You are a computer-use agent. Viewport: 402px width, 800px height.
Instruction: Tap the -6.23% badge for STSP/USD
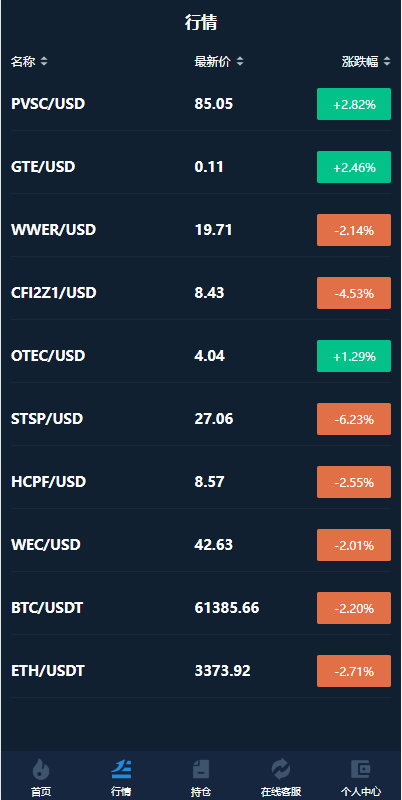(x=354, y=419)
